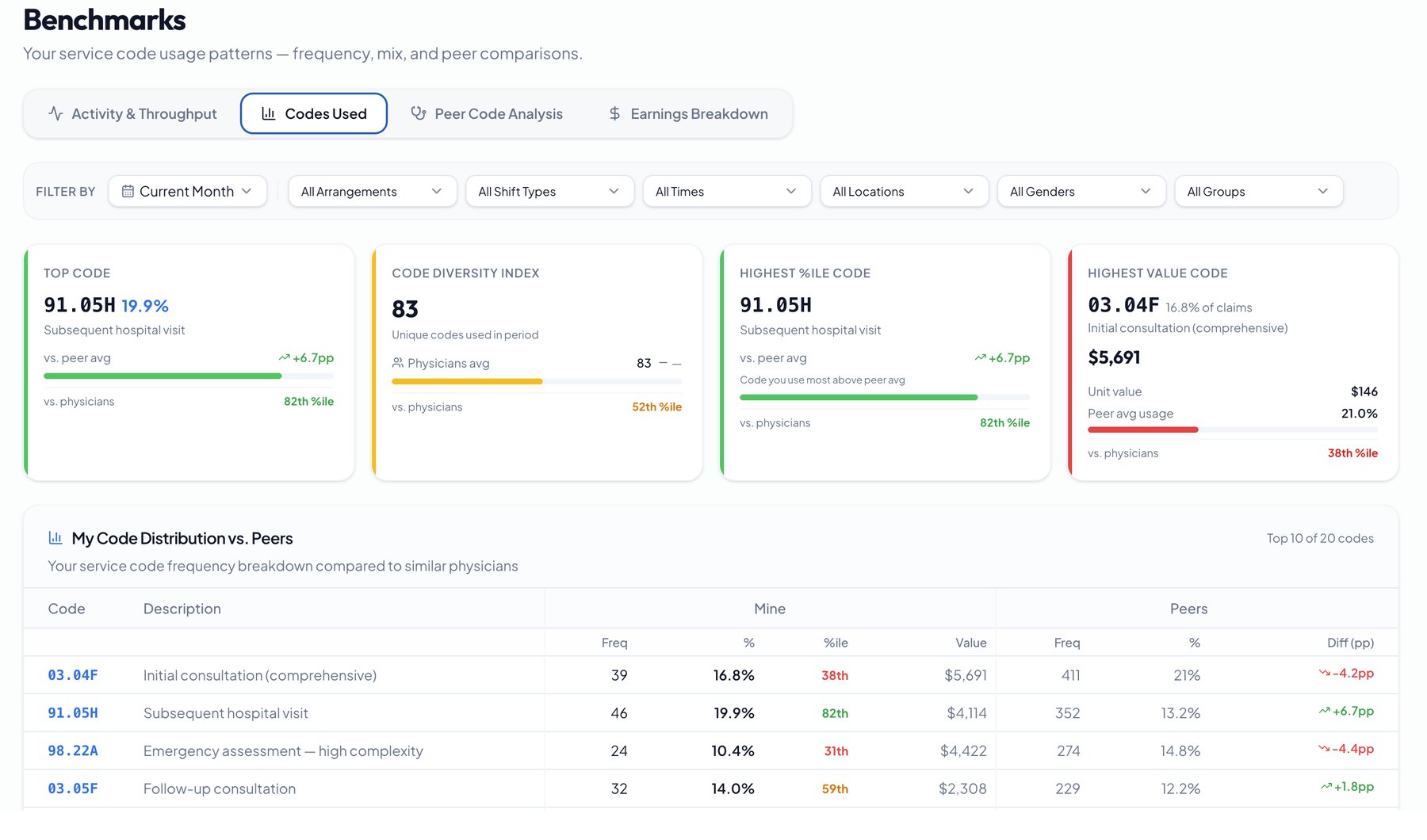
Task: Open code 91.05H link in table
Action: pos(73,713)
